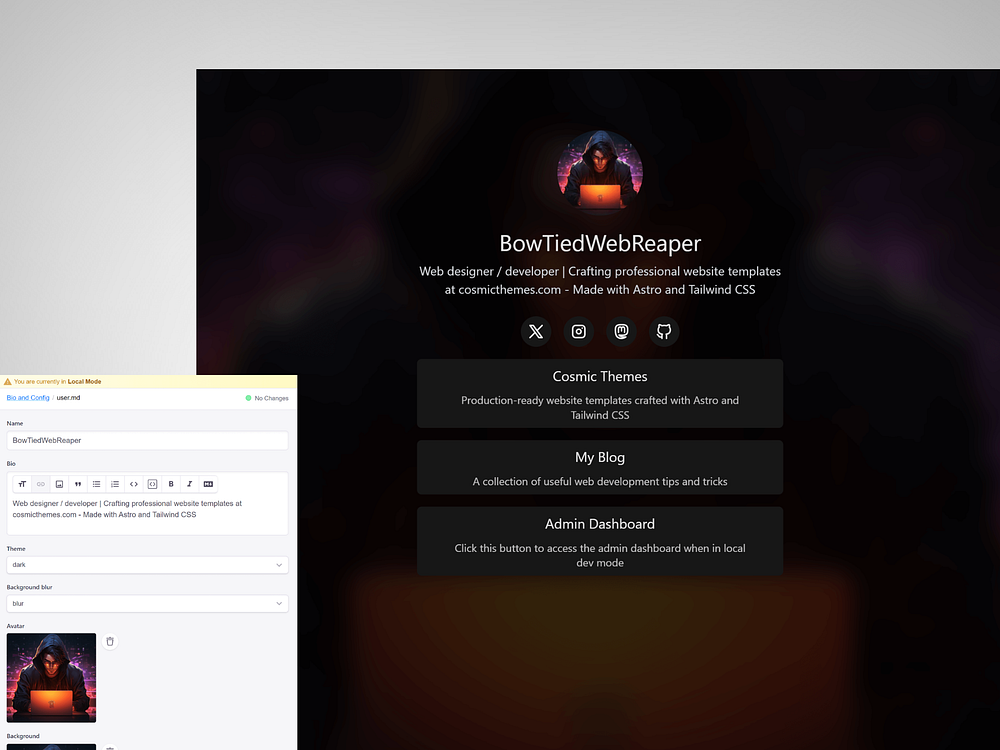1000x750 pixels.
Task: Toggle bold formatting in Bio toolbar
Action: (171, 484)
